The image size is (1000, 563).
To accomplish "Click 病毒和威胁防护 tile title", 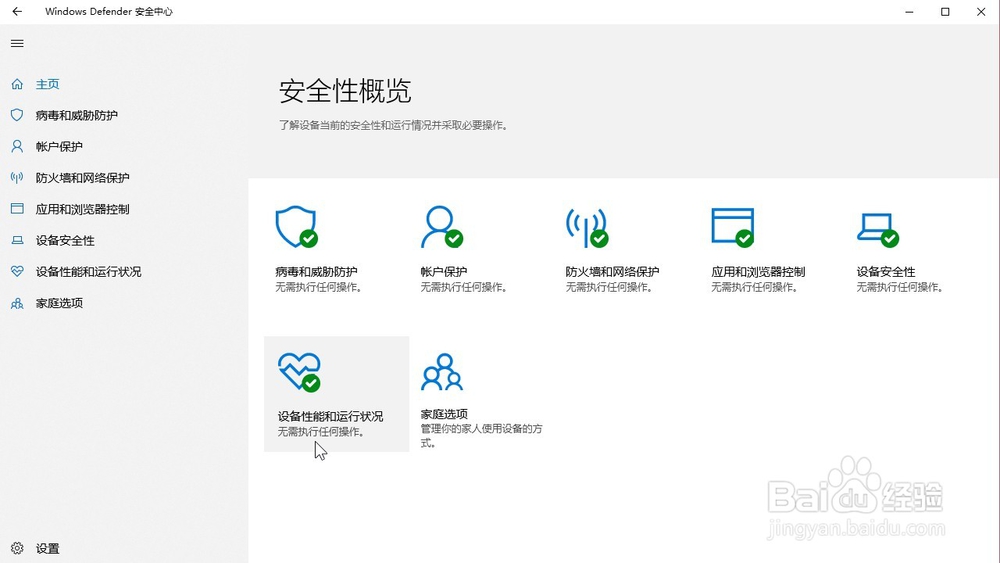I will click(x=316, y=272).
